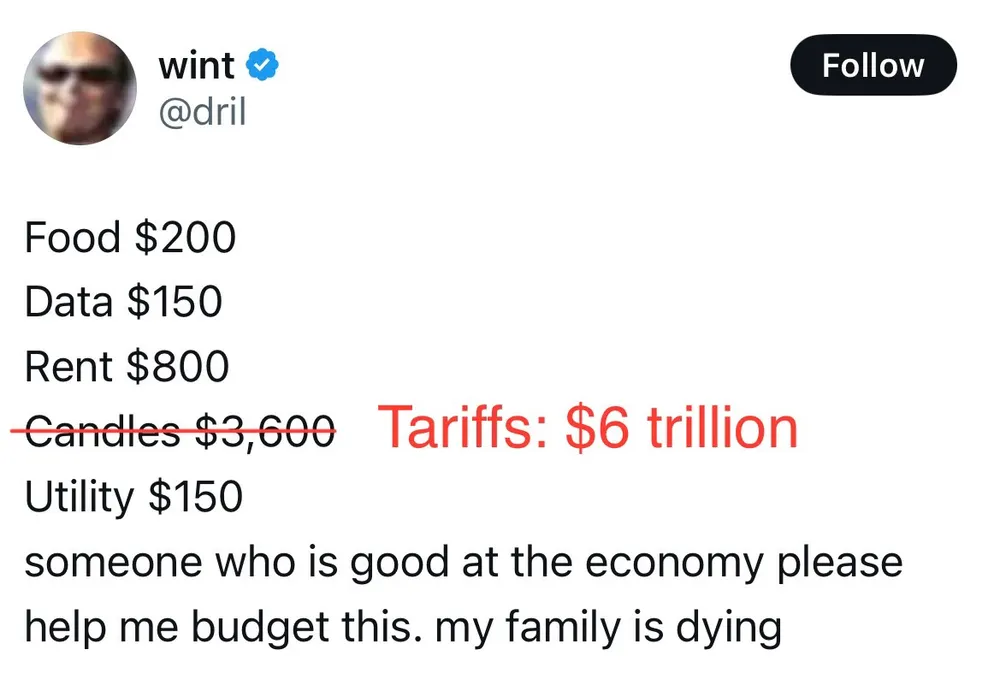Click the red $6 trillion amount
The width and height of the screenshot is (1000, 696).
(x=681, y=428)
